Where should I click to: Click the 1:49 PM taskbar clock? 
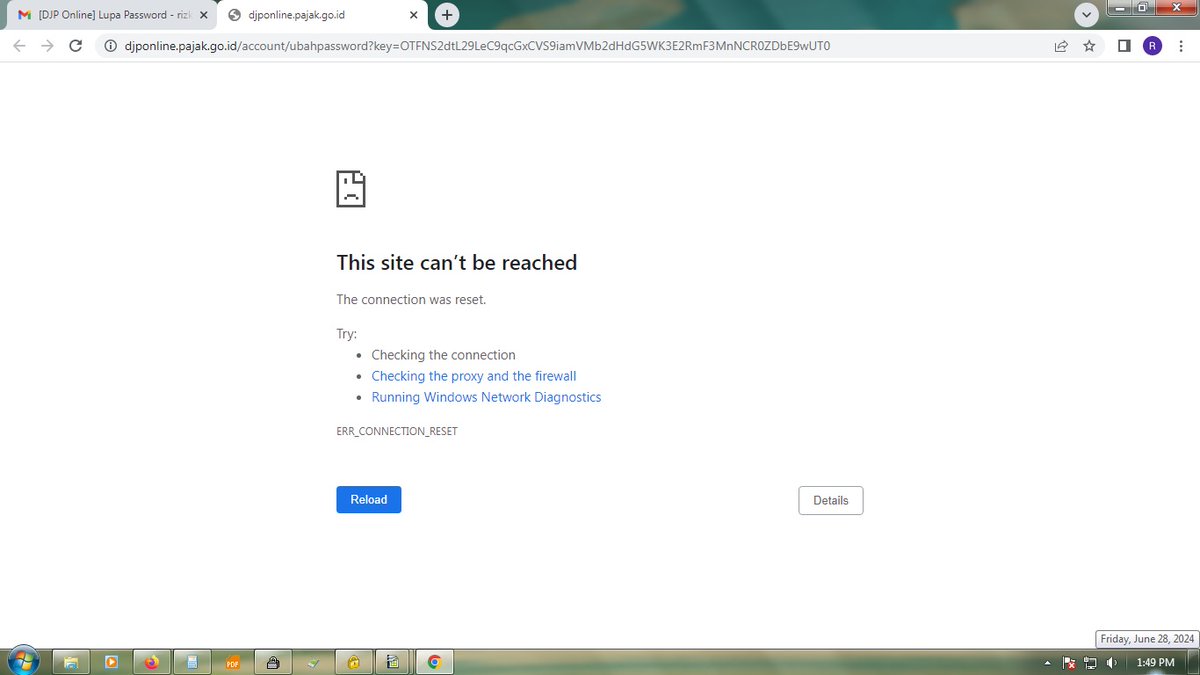pos(1155,663)
